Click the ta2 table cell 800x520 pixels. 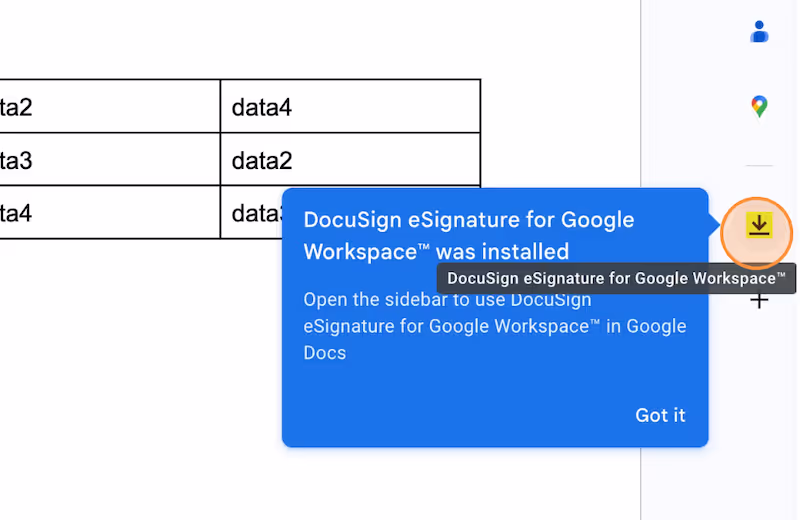coord(110,107)
